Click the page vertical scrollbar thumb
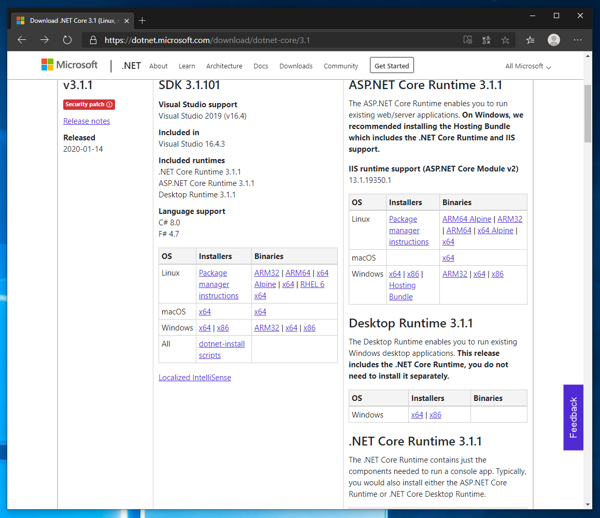This screenshot has width=600, height=518. tap(587, 113)
